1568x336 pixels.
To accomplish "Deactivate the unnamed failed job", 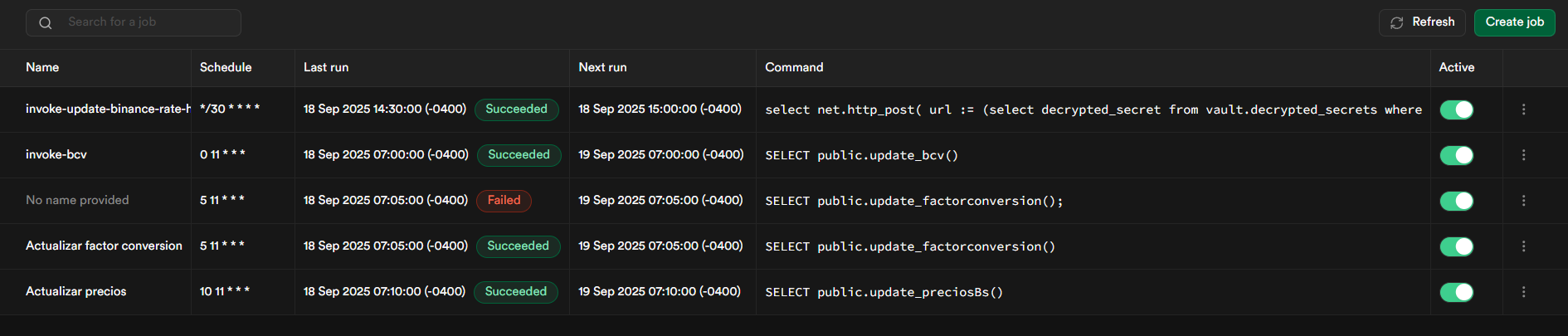I will tap(1456, 201).
